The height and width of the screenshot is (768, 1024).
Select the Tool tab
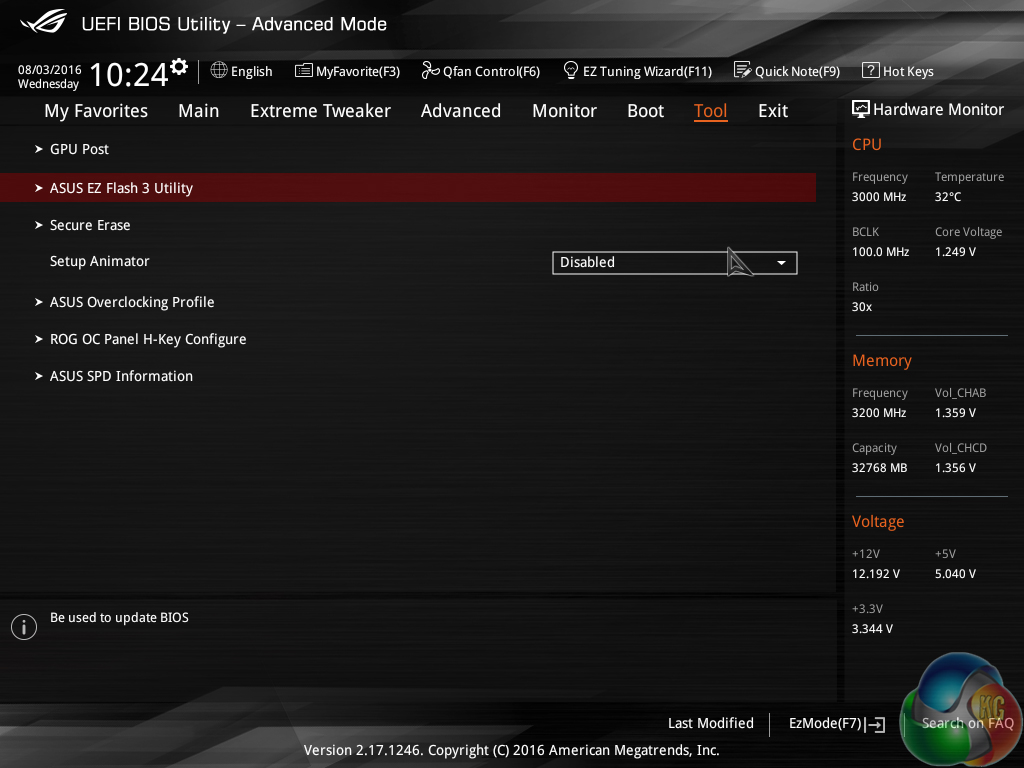pos(711,111)
